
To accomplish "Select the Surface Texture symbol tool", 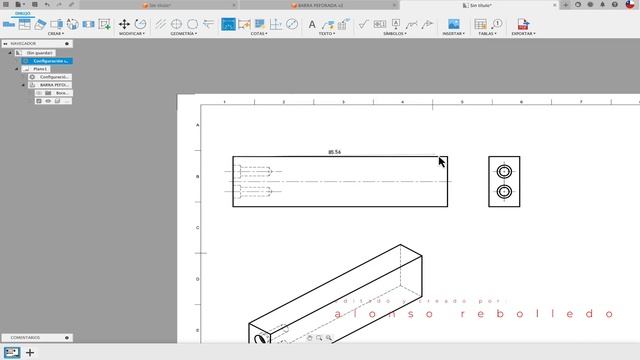I will [x=363, y=24].
